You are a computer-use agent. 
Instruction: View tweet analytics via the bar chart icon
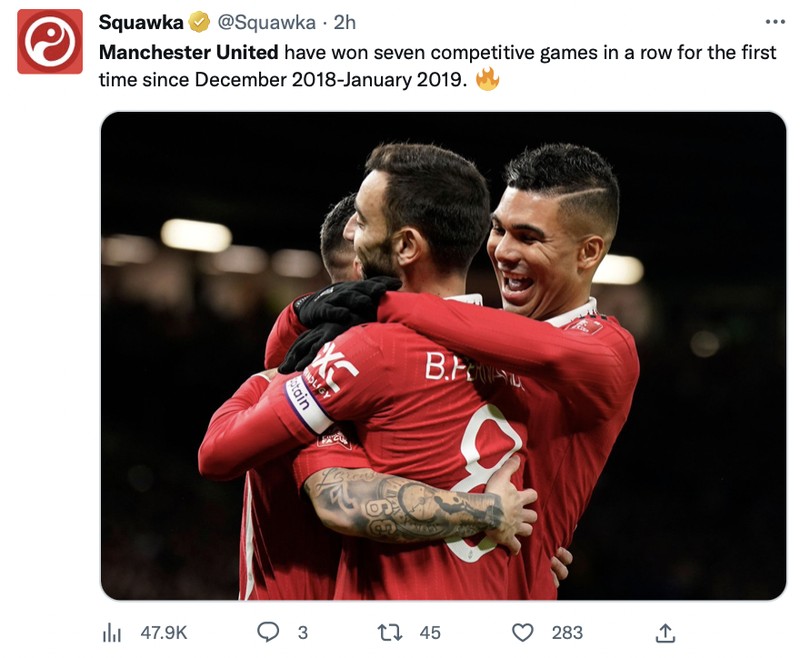113,632
